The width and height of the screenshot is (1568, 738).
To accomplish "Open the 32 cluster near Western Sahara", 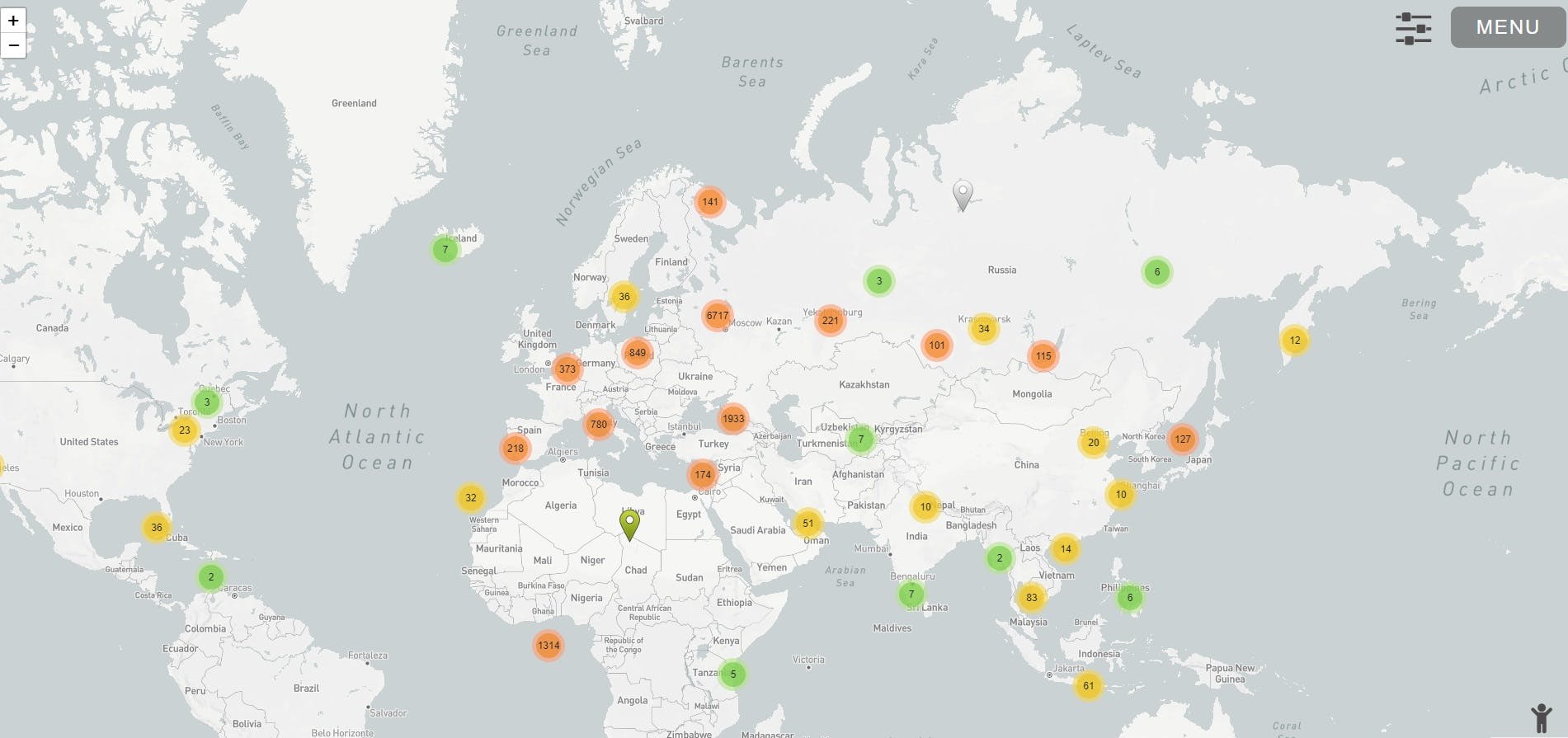I will tap(471, 498).
